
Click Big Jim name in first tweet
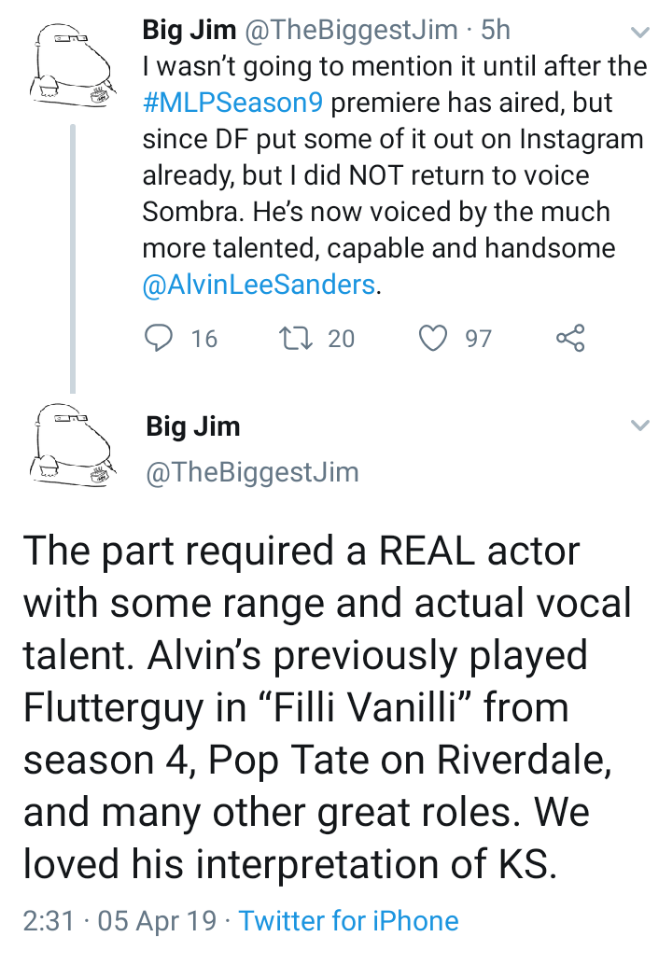pos(190,31)
